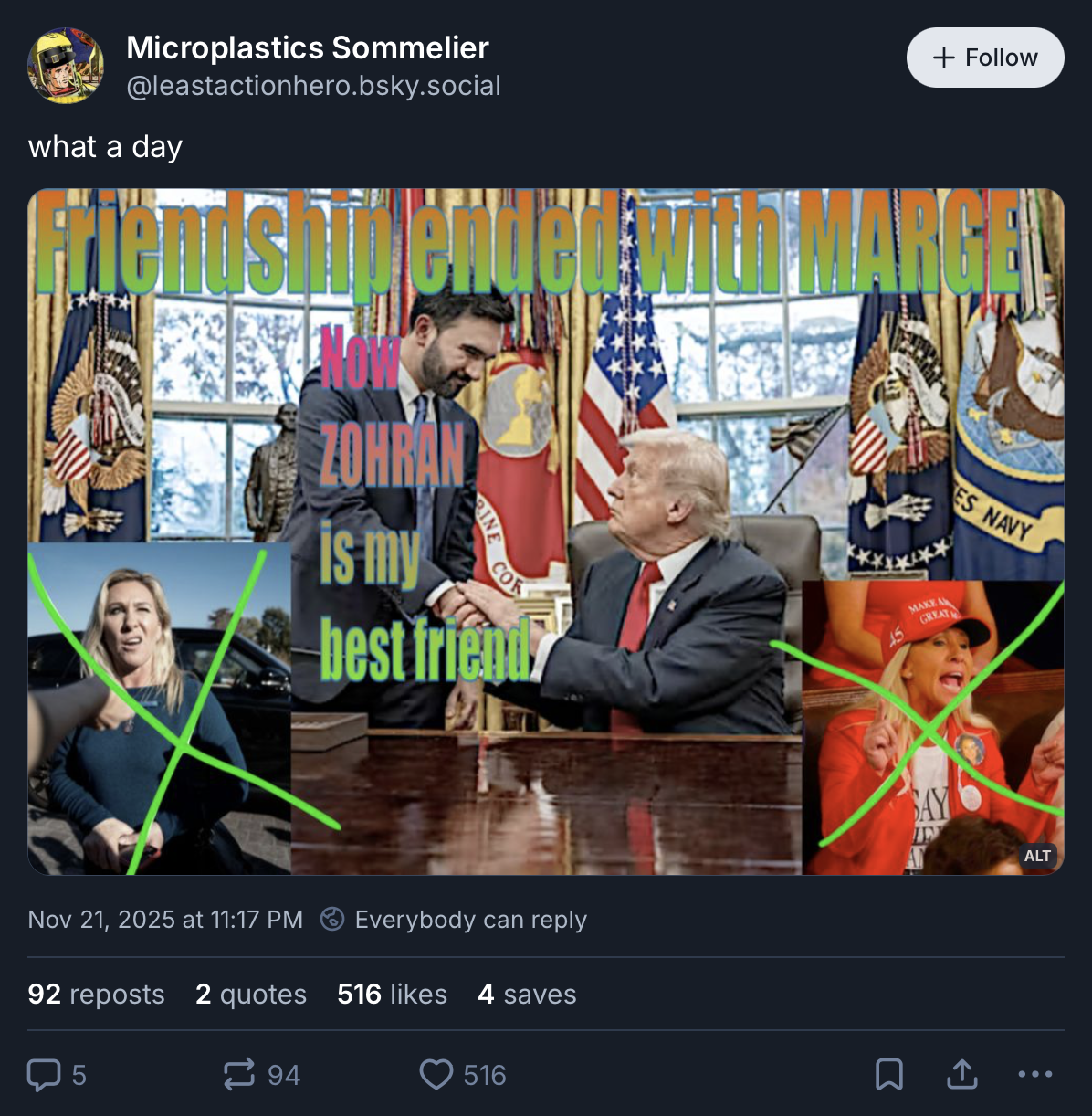Click the Microplastics Sommelier display name
1092x1116 pixels.
coord(308,47)
